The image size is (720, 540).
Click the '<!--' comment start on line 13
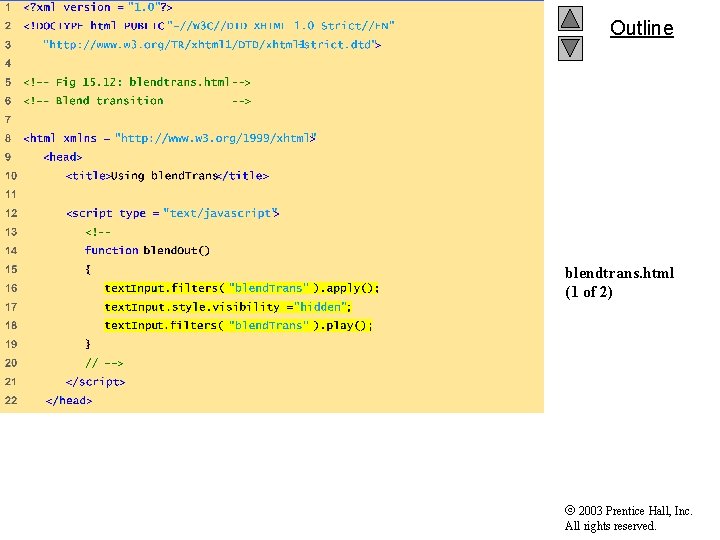tap(98, 232)
